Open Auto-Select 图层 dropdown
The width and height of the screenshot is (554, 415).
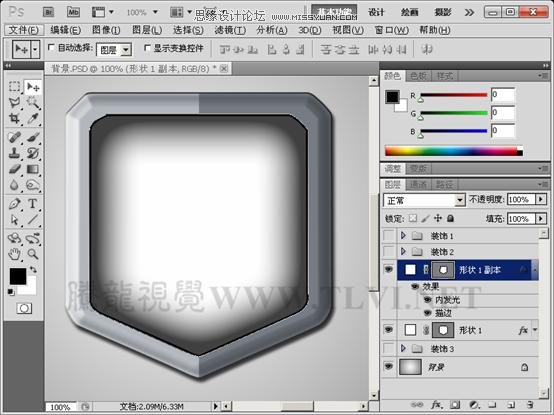(x=114, y=50)
